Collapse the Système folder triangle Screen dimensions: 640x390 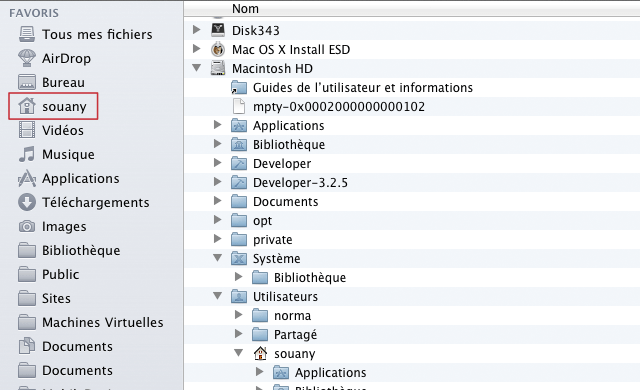pos(218,258)
